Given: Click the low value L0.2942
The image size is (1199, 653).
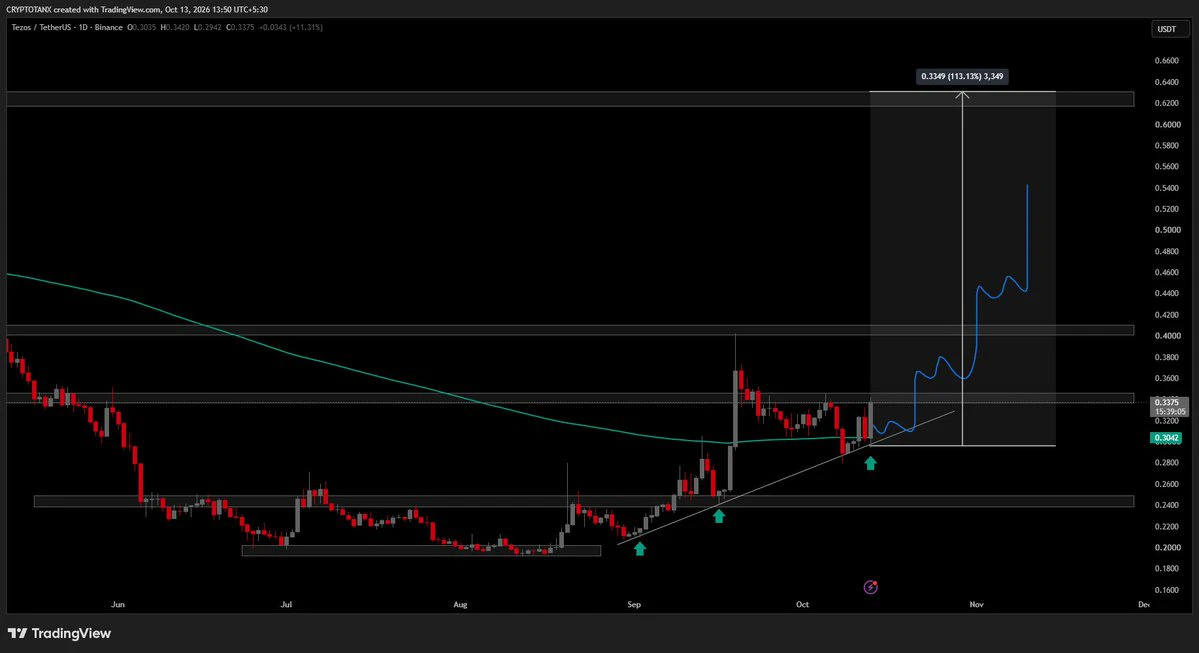Looking at the screenshot, I should (x=208, y=28).
